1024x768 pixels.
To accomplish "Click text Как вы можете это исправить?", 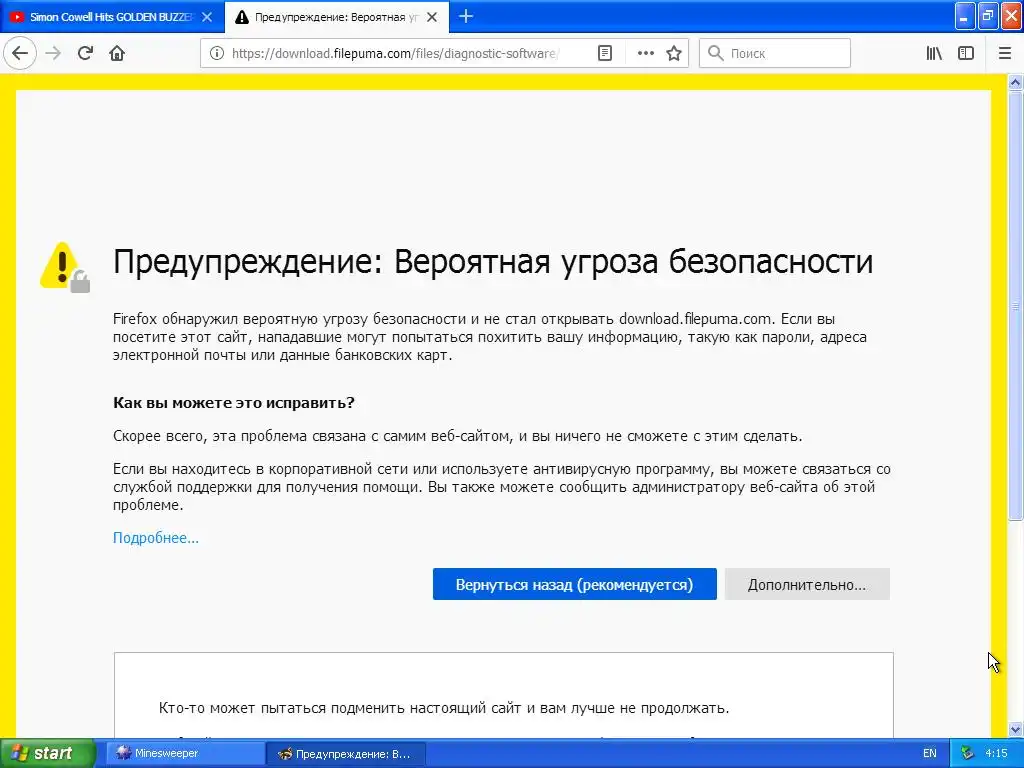I will point(234,402).
